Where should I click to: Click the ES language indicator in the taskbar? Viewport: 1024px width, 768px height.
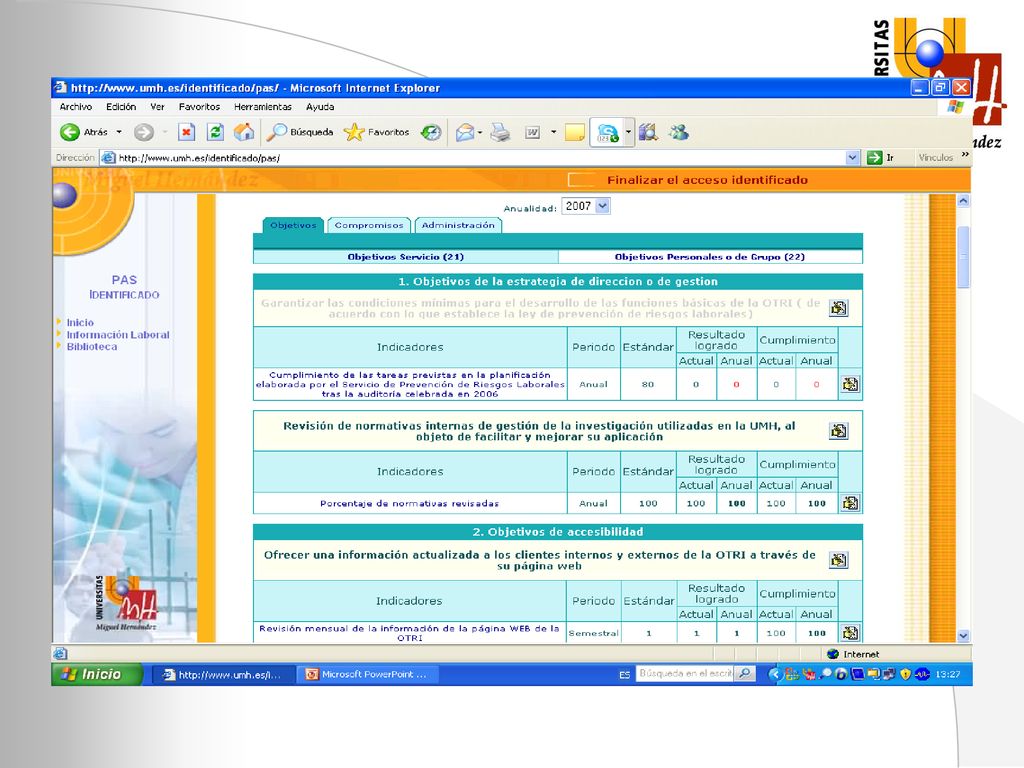(x=624, y=675)
